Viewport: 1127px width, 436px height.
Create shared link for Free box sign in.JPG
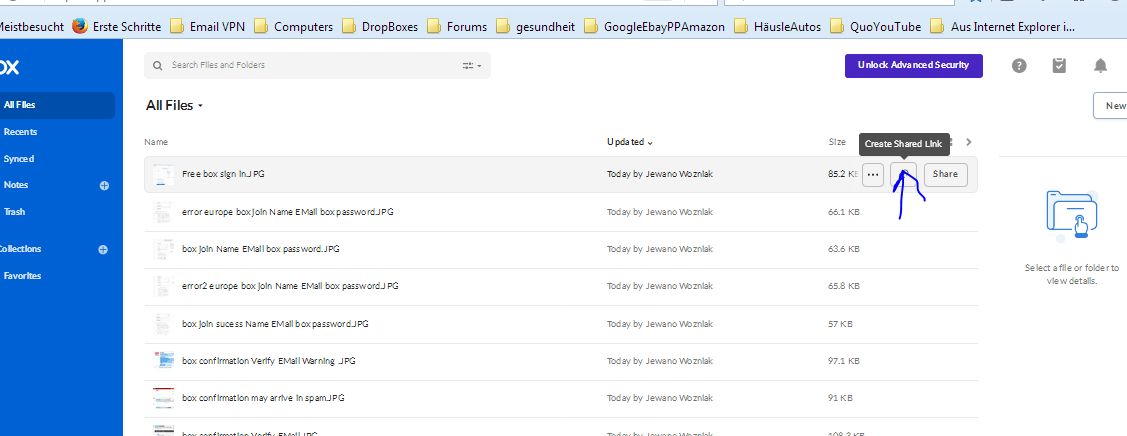tap(903, 175)
